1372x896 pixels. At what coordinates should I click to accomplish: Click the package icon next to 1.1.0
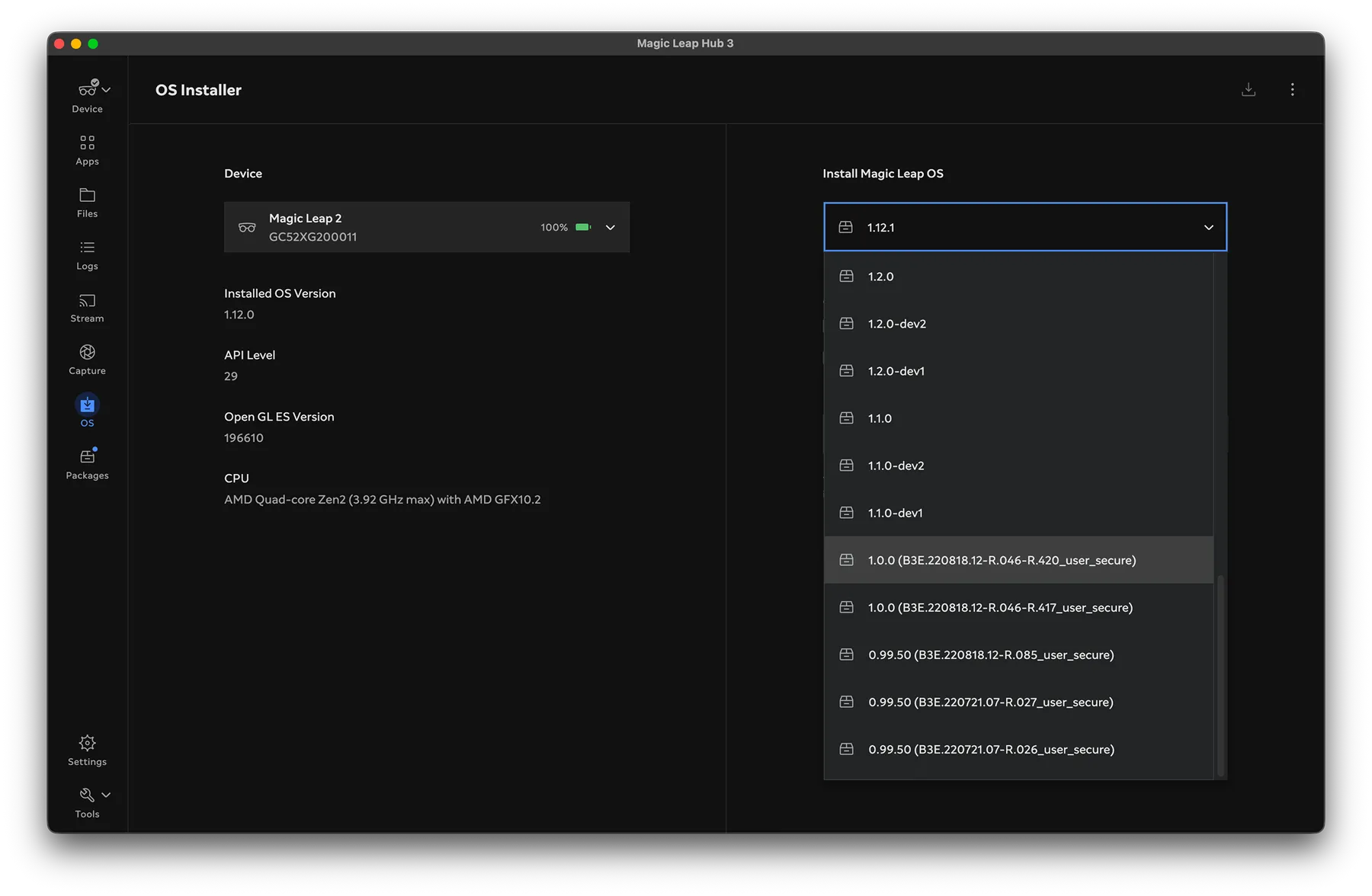[x=846, y=418]
